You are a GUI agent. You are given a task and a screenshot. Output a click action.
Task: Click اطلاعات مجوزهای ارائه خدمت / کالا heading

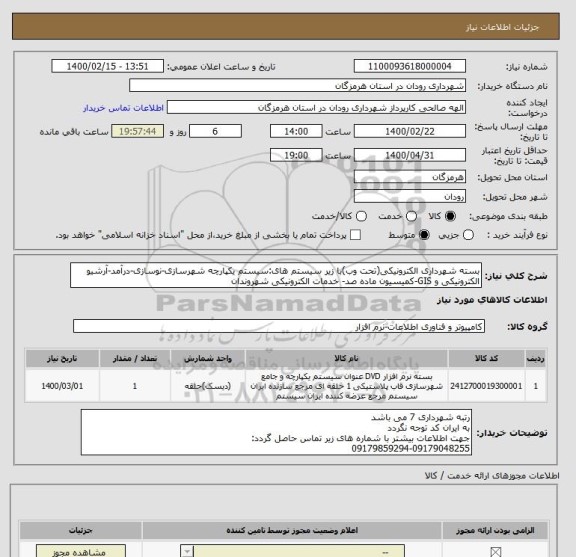492,476
